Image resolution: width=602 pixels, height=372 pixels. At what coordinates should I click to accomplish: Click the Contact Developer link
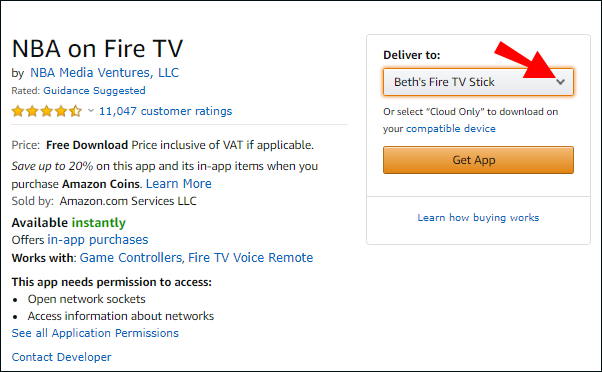tap(61, 357)
